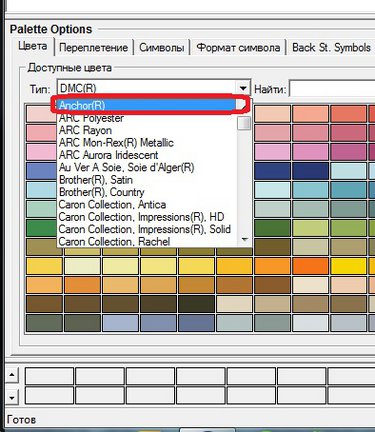375x432 pixels.
Task: Click the first empty palette cell beside up arrow
Action: click(x=49, y=376)
